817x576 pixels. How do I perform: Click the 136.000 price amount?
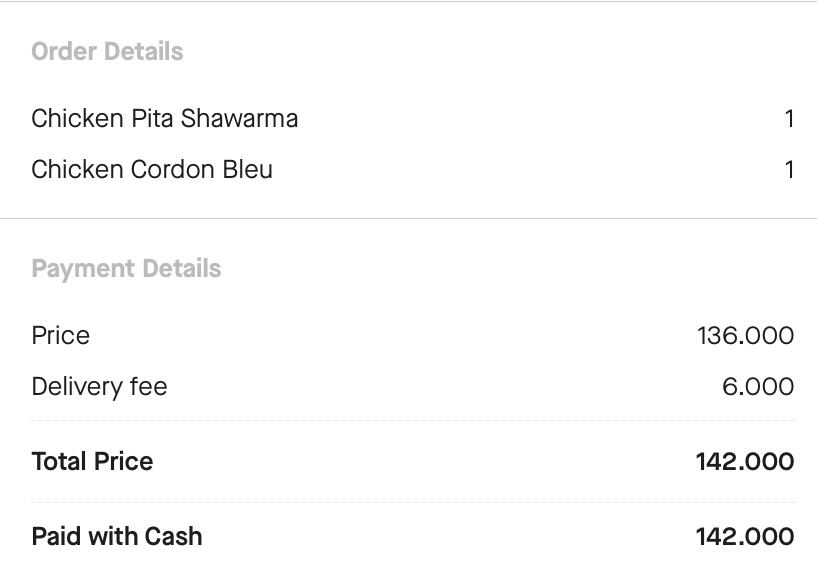tap(746, 335)
